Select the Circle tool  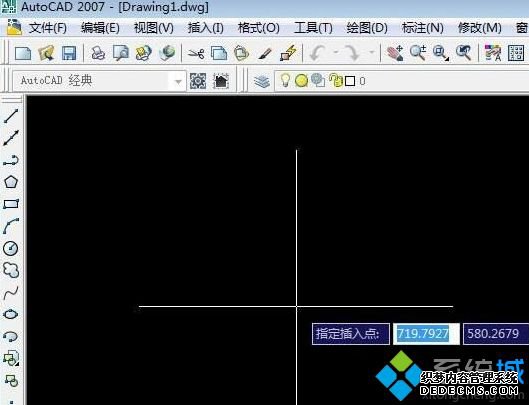click(x=11, y=248)
